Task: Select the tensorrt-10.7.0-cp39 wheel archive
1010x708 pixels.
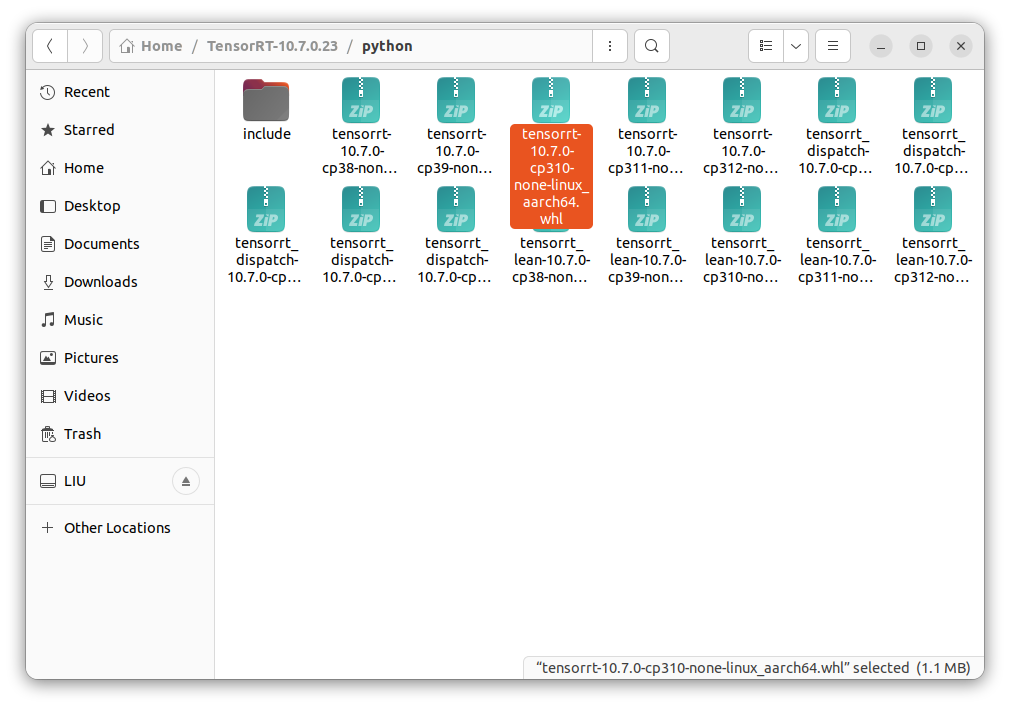Action: pos(455,100)
